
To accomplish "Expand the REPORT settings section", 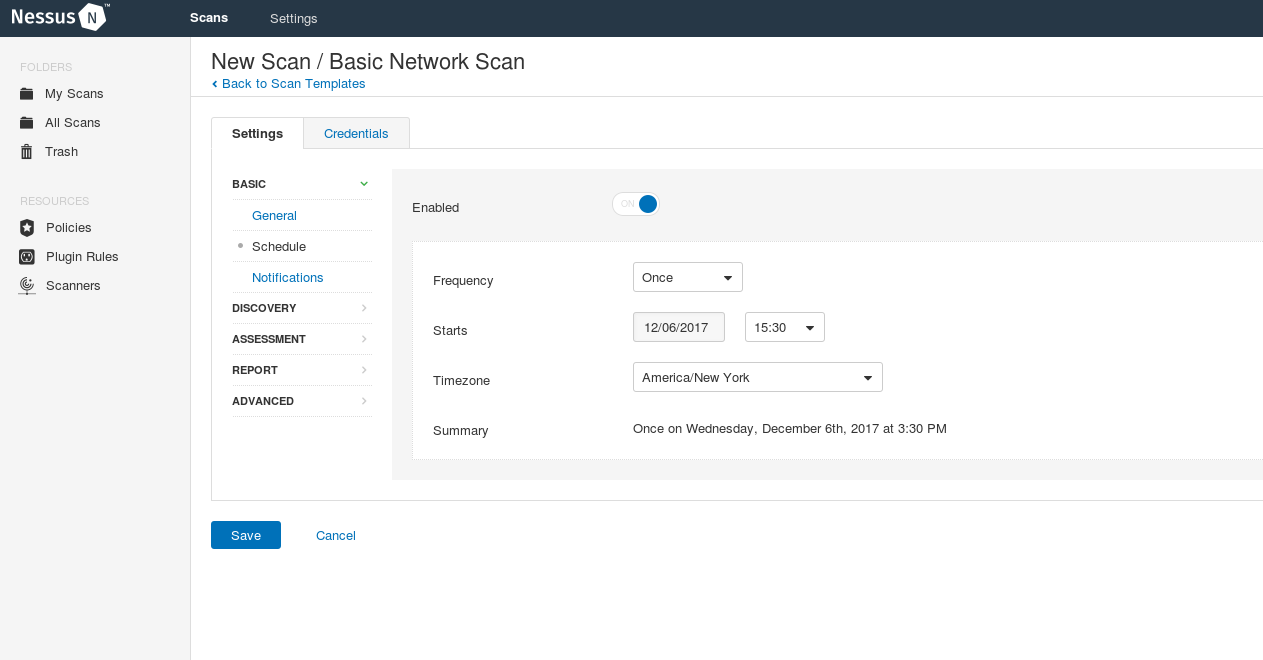I will (x=301, y=370).
